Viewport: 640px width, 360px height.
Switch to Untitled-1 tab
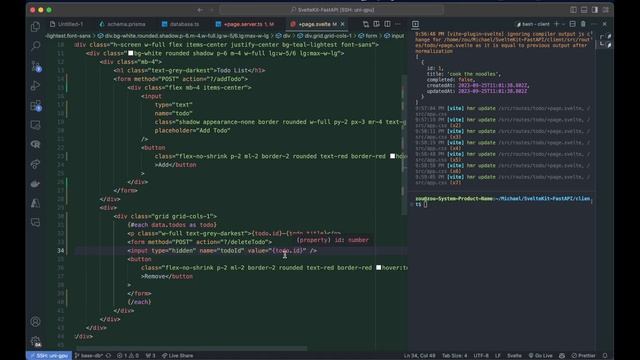[67, 24]
